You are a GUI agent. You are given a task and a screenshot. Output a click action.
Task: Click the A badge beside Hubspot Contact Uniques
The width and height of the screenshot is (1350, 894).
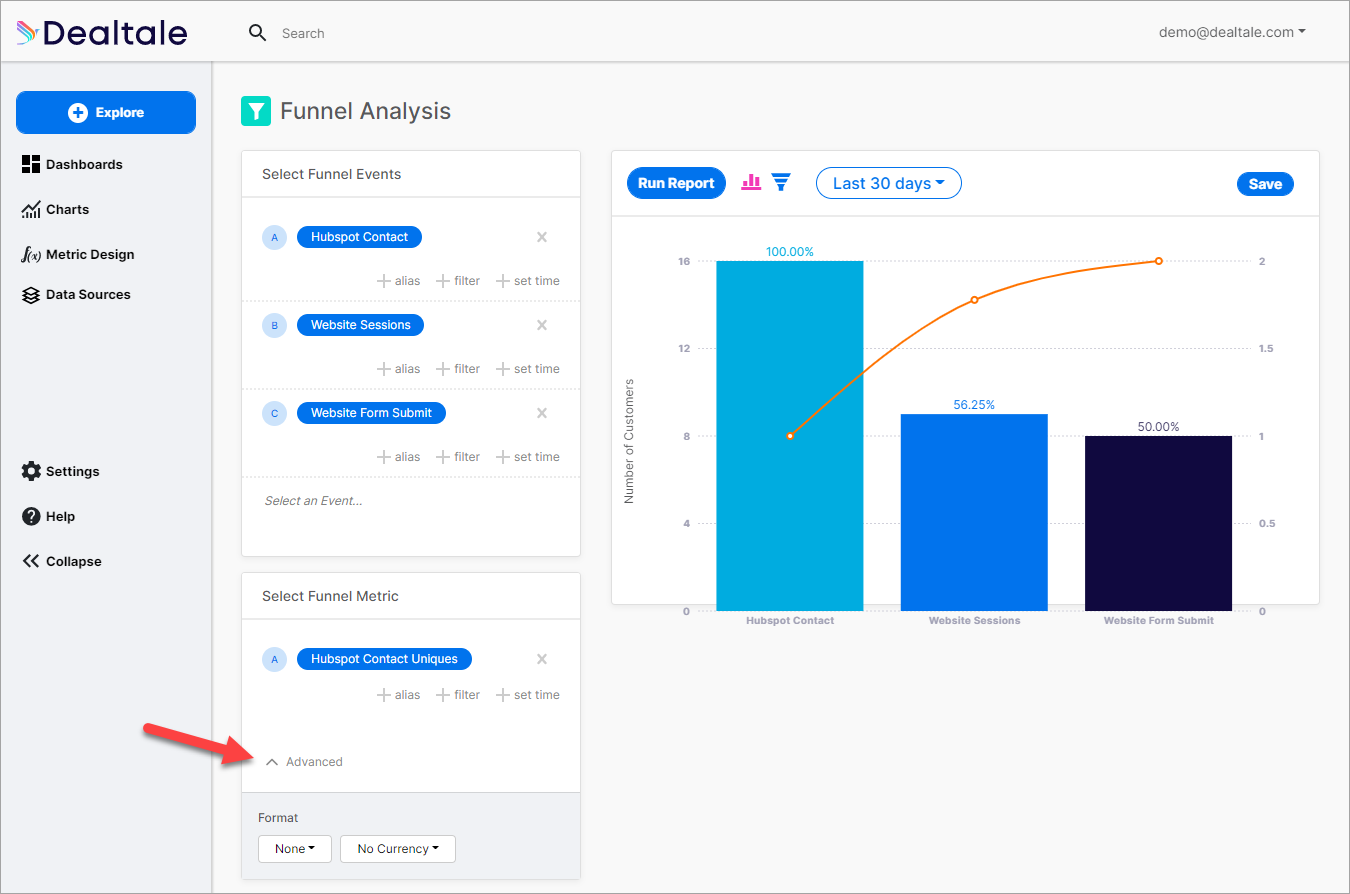tap(274, 659)
